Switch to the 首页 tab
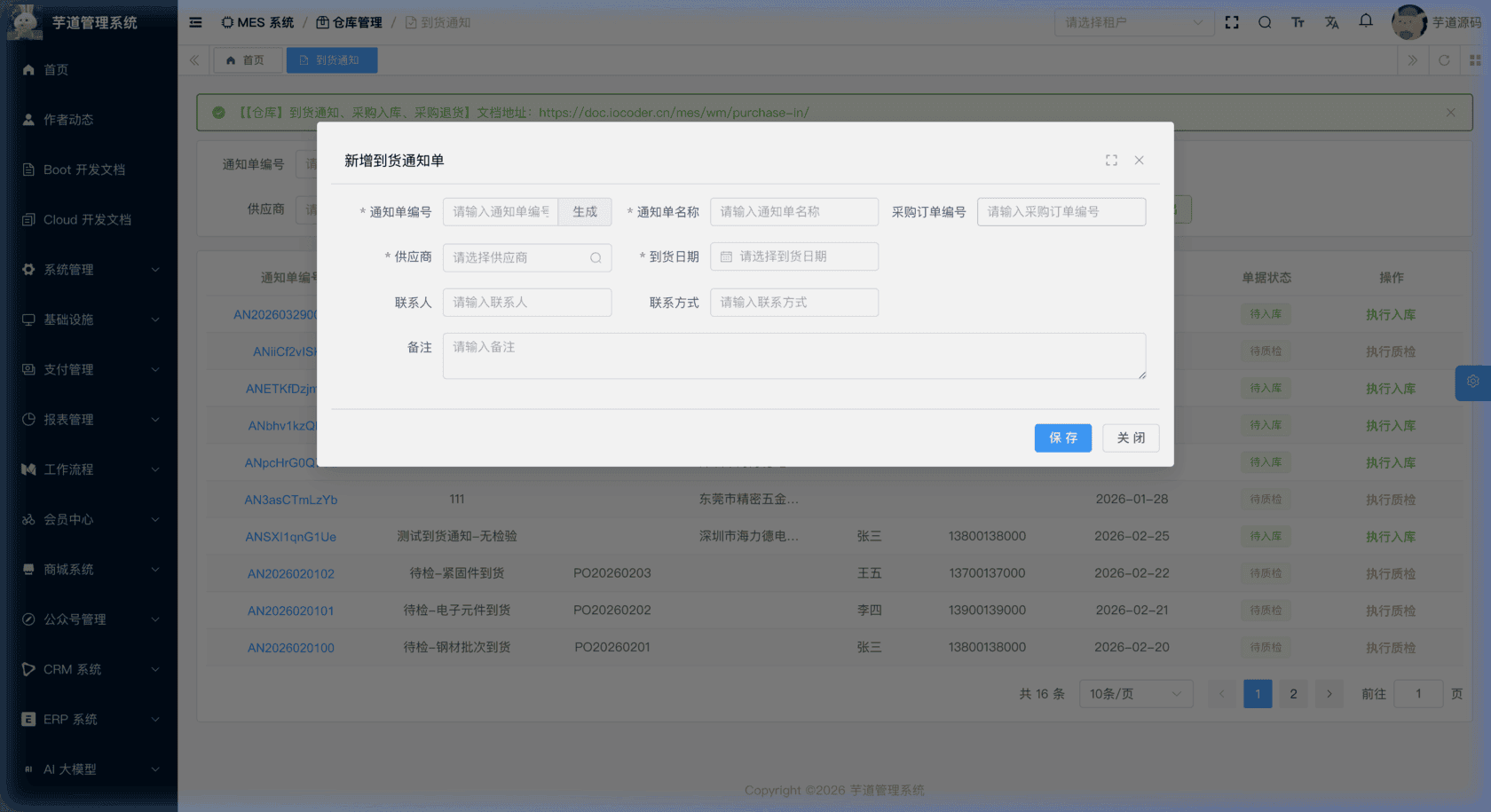The image size is (1491, 812). (x=248, y=59)
